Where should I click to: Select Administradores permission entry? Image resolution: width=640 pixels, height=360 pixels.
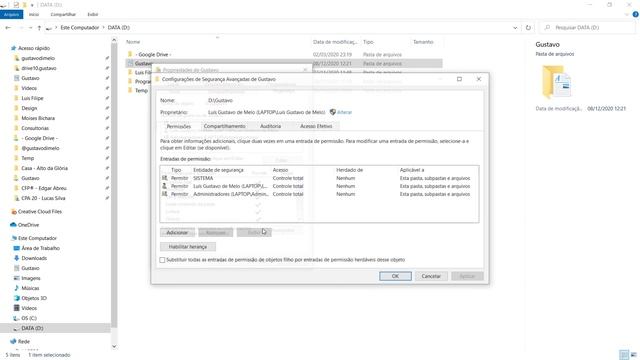pyautogui.click(x=319, y=194)
